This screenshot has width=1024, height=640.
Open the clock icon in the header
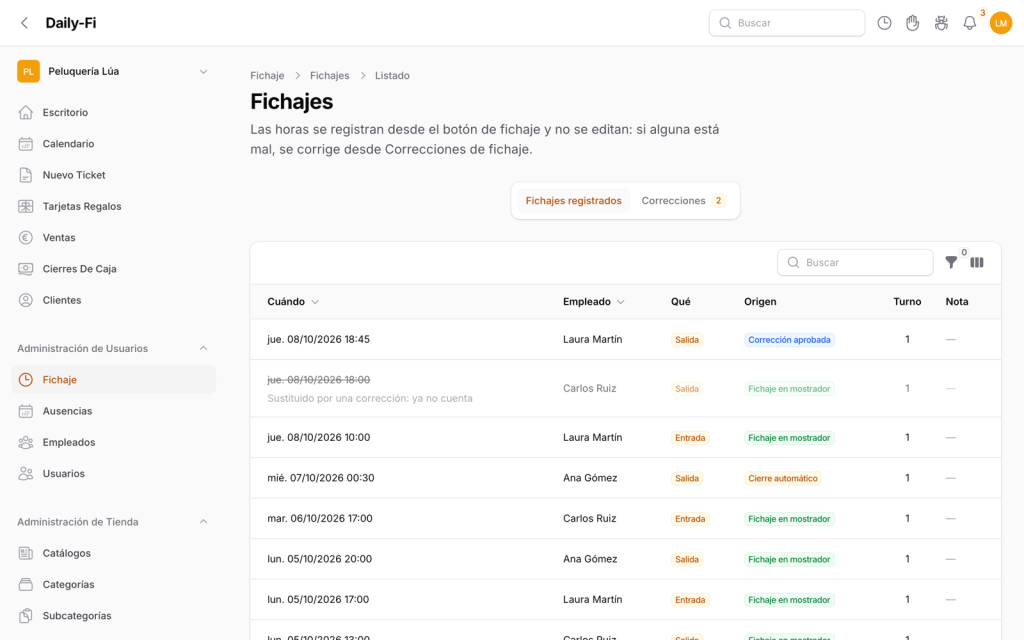click(x=884, y=23)
